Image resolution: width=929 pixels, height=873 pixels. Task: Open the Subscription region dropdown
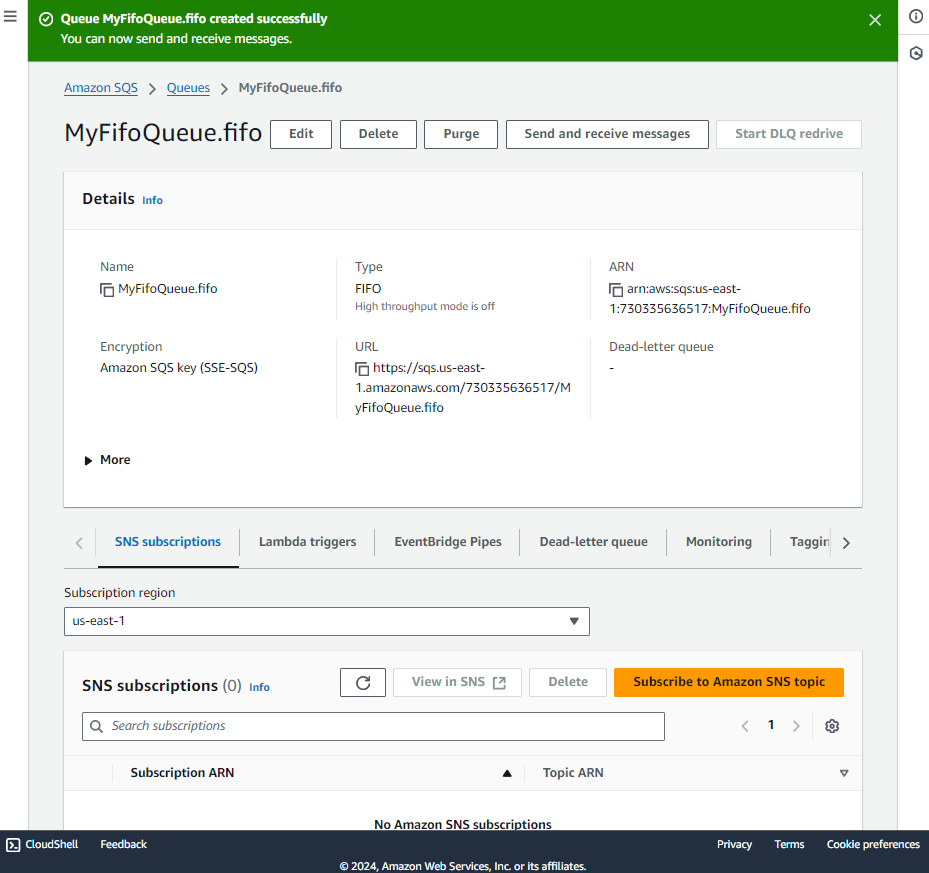tap(326, 621)
